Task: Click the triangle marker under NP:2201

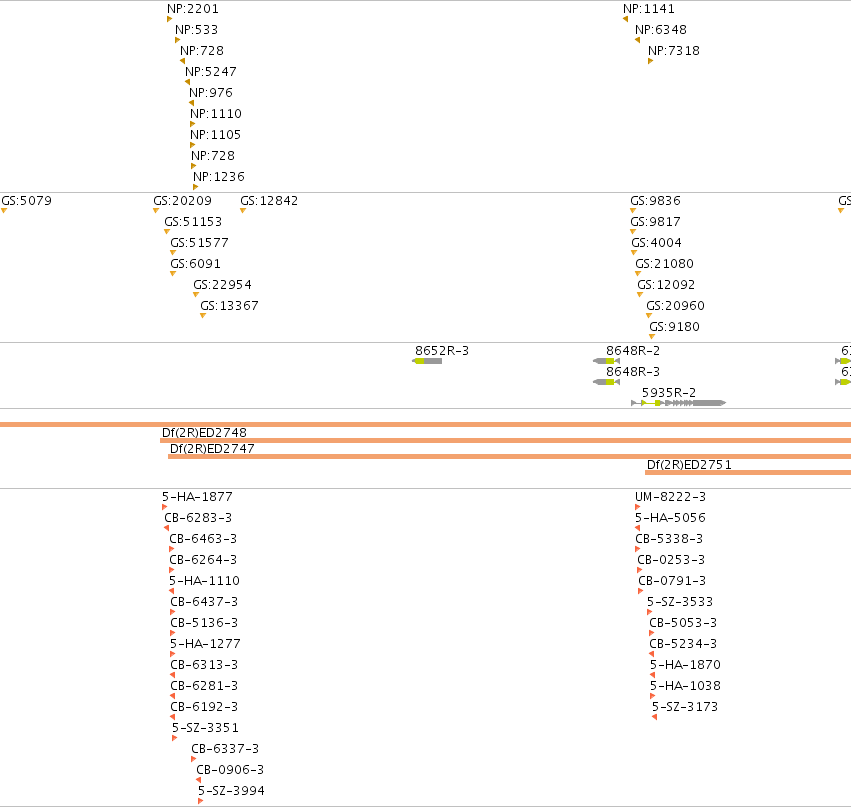Action: [x=169, y=20]
